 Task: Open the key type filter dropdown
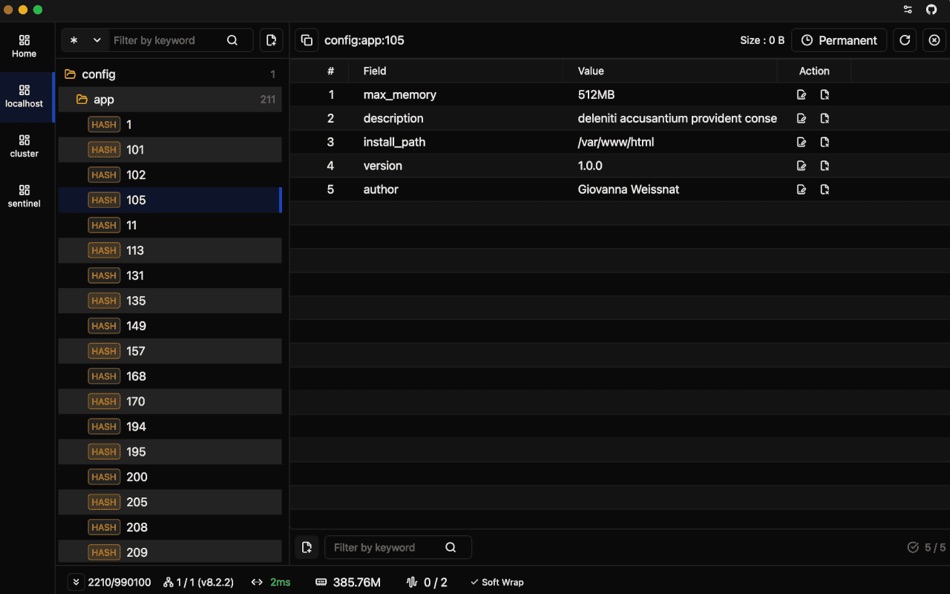[84, 40]
